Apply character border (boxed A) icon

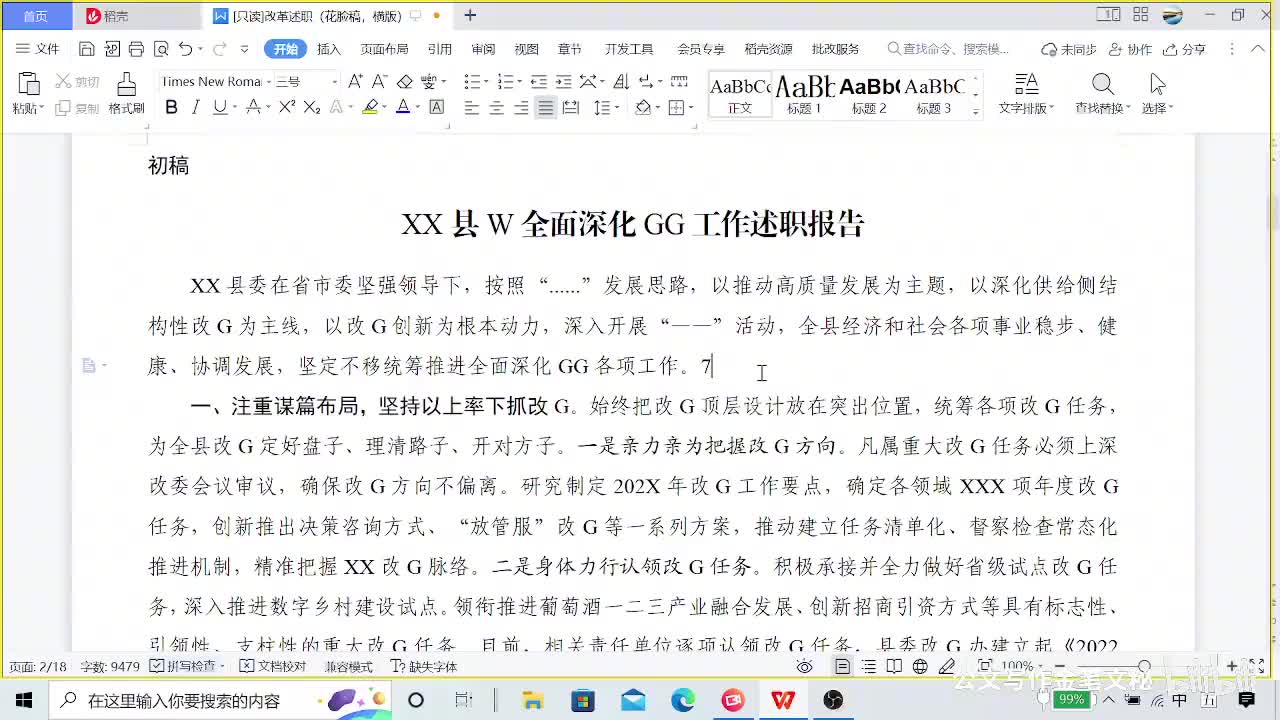point(437,107)
